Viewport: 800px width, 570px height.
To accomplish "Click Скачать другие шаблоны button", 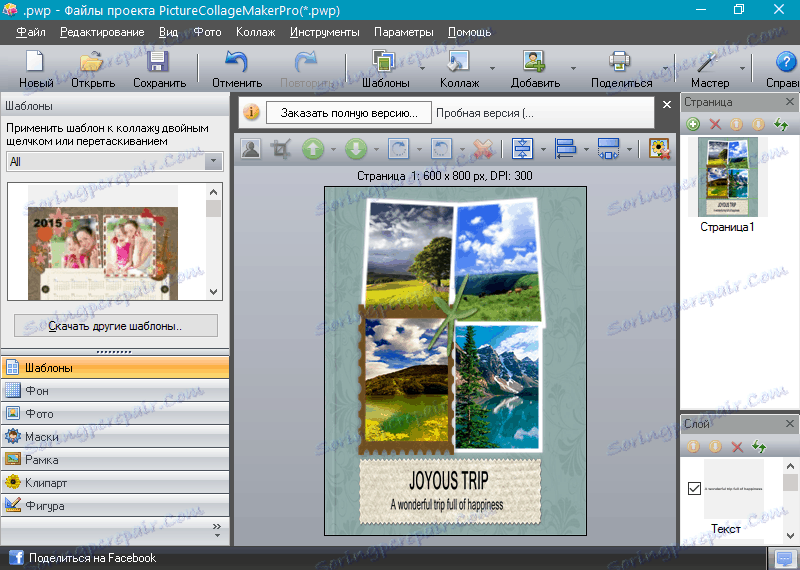I will 116,326.
